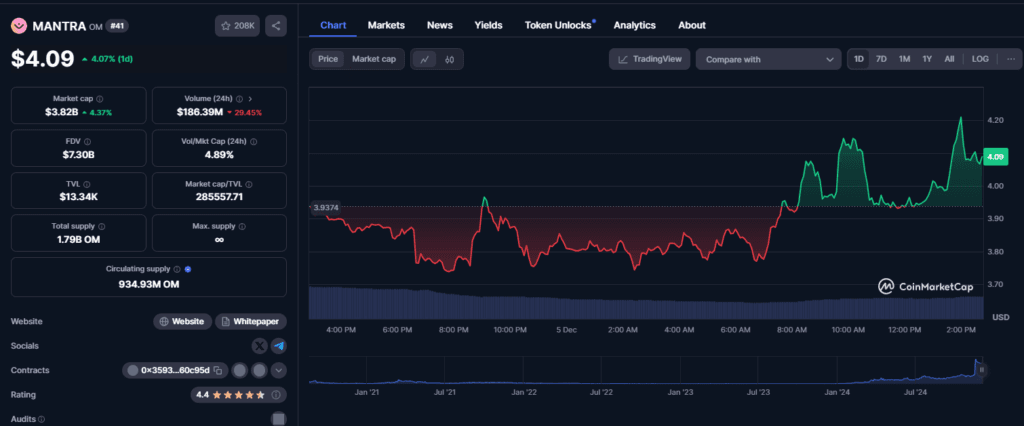Image resolution: width=1024 pixels, height=426 pixels.
Task: Open the Yields tab
Action: coord(488,25)
